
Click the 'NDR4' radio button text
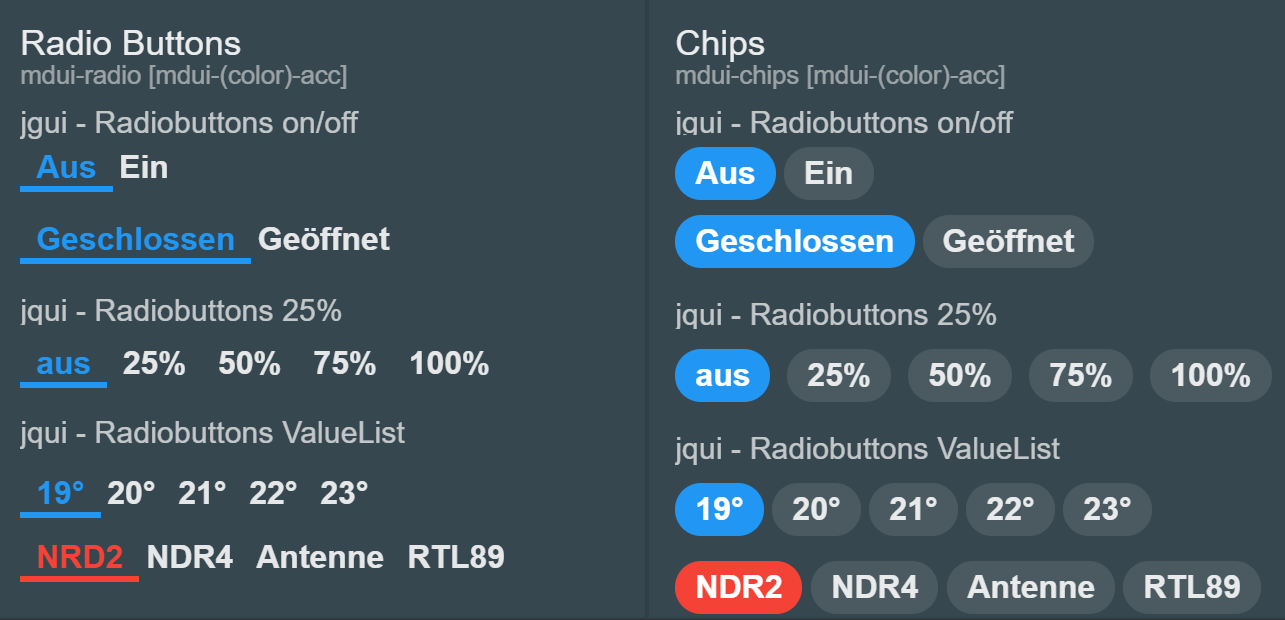pos(190,557)
